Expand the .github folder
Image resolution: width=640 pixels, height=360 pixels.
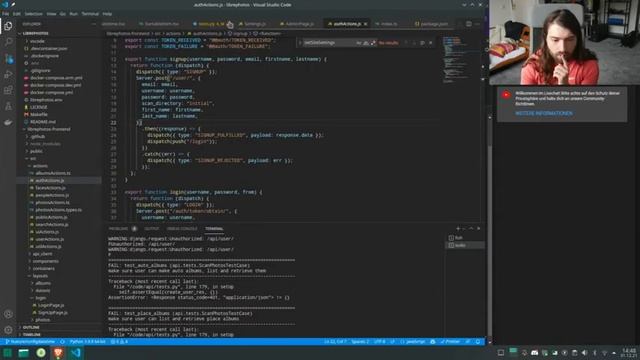pyautogui.click(x=38, y=137)
